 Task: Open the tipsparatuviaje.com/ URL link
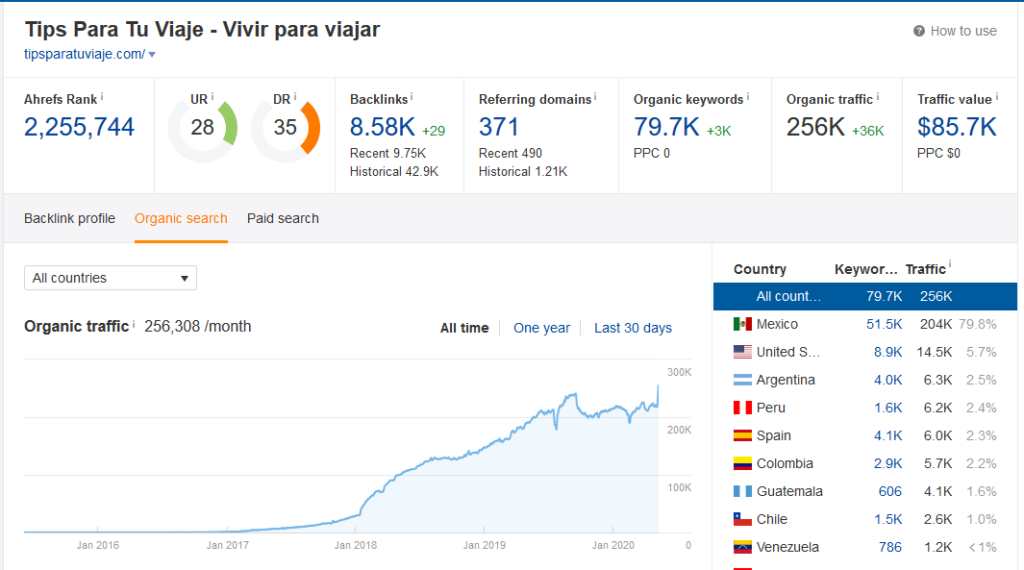pos(84,54)
